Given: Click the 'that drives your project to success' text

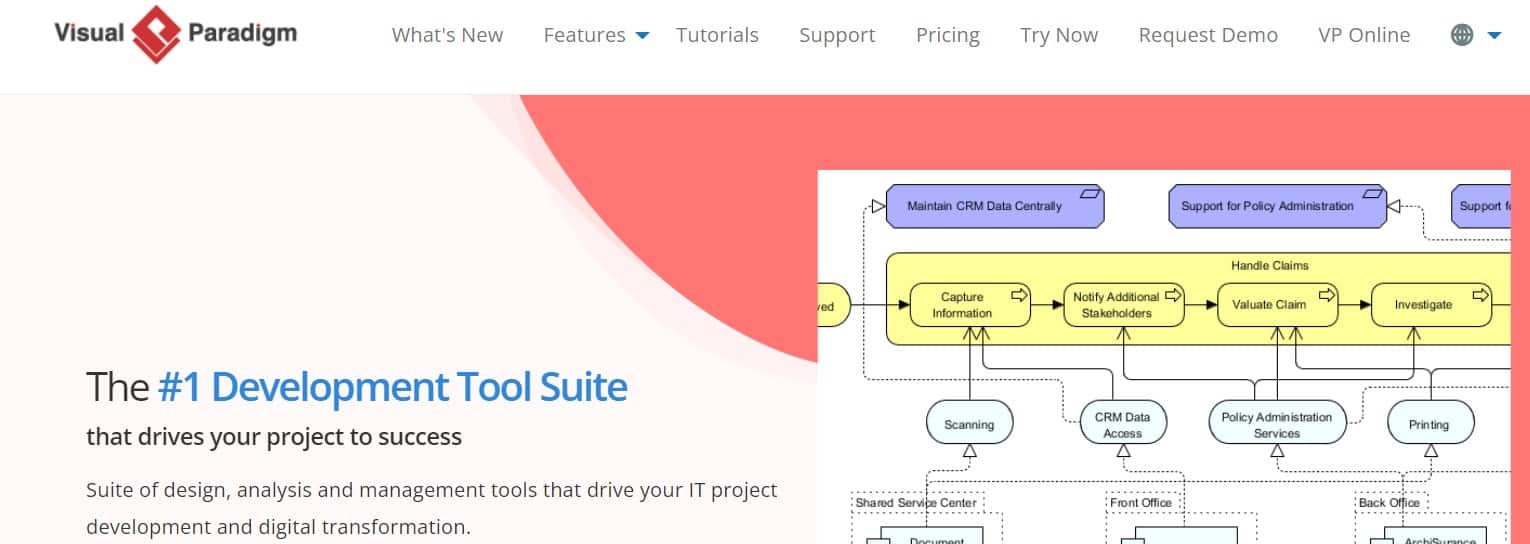Looking at the screenshot, I should [x=274, y=437].
